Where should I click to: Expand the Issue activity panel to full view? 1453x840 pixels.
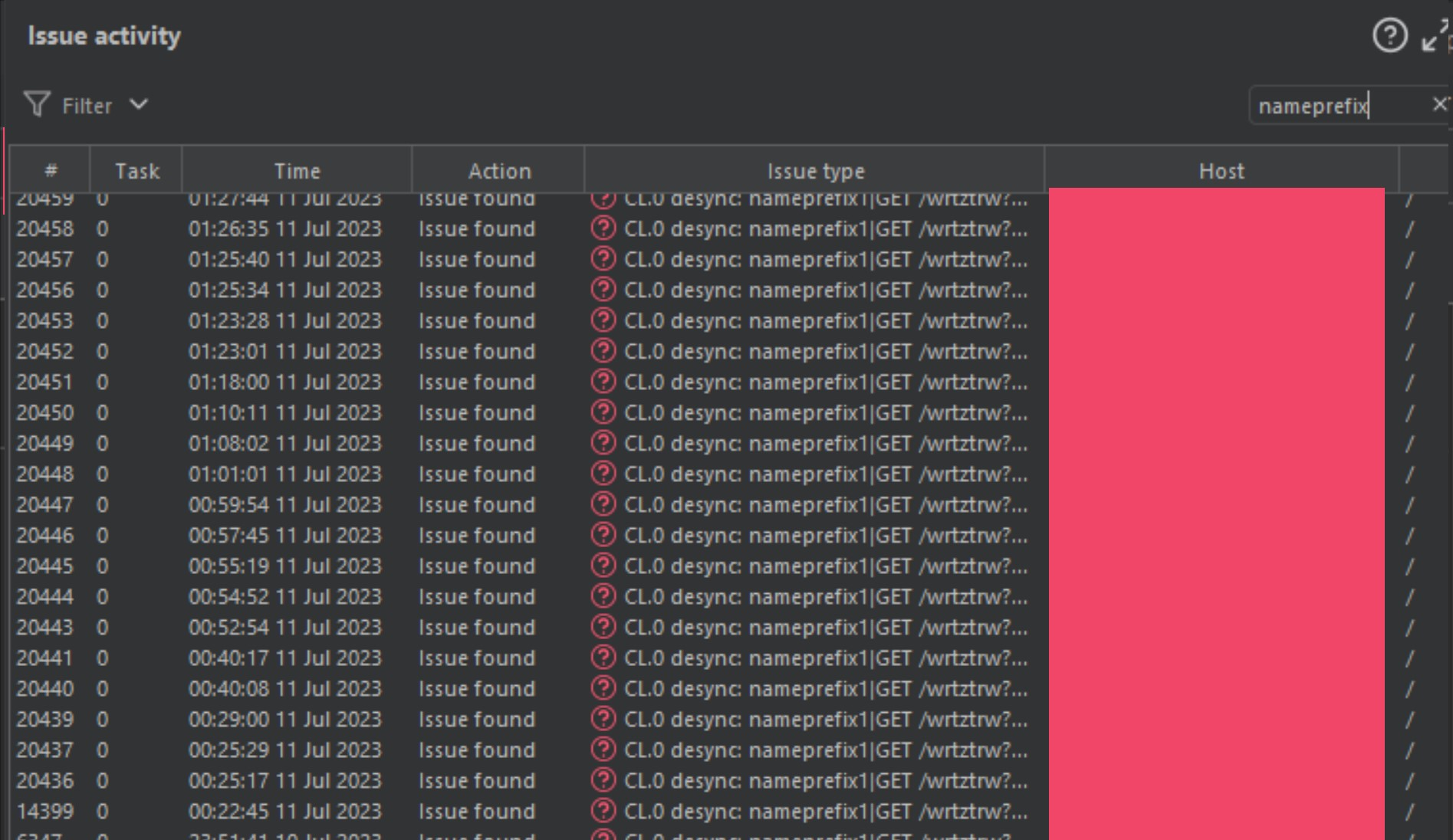tap(1435, 35)
